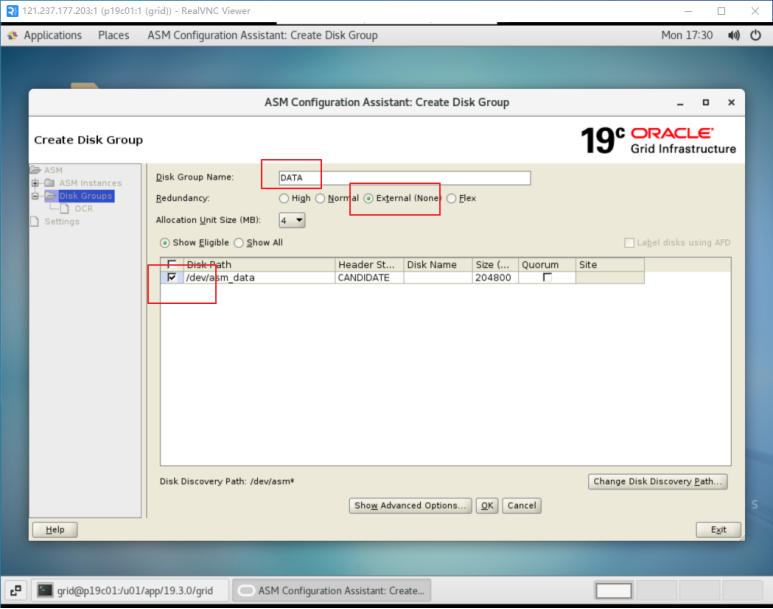Open the power menu icon in top panel
The width and height of the screenshot is (773, 609).
(x=756, y=36)
